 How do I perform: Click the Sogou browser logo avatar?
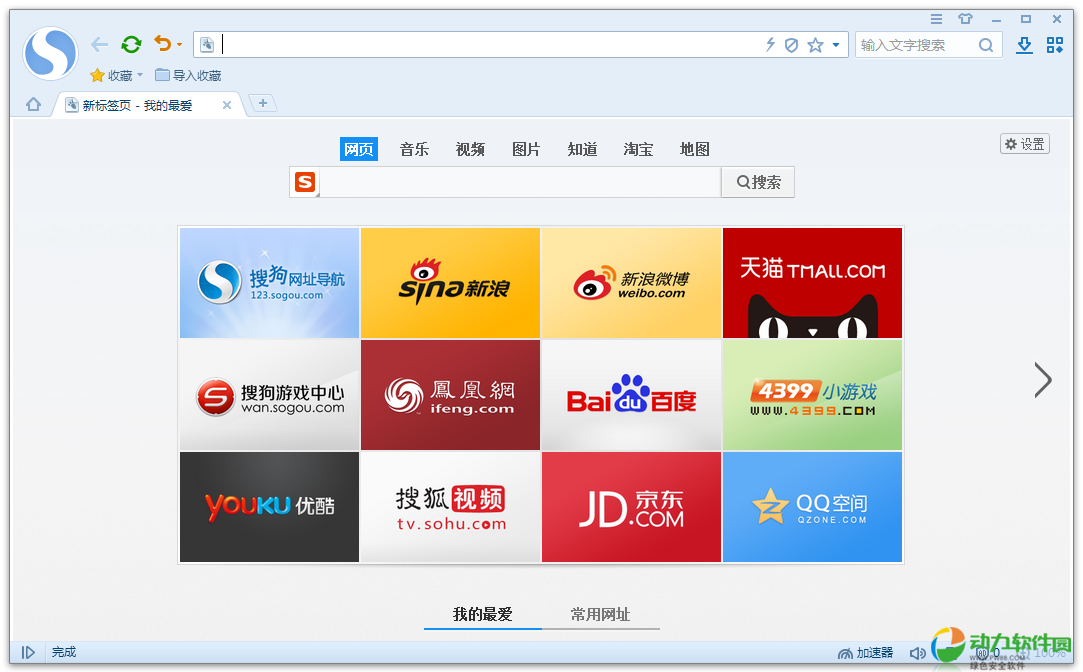click(x=50, y=53)
